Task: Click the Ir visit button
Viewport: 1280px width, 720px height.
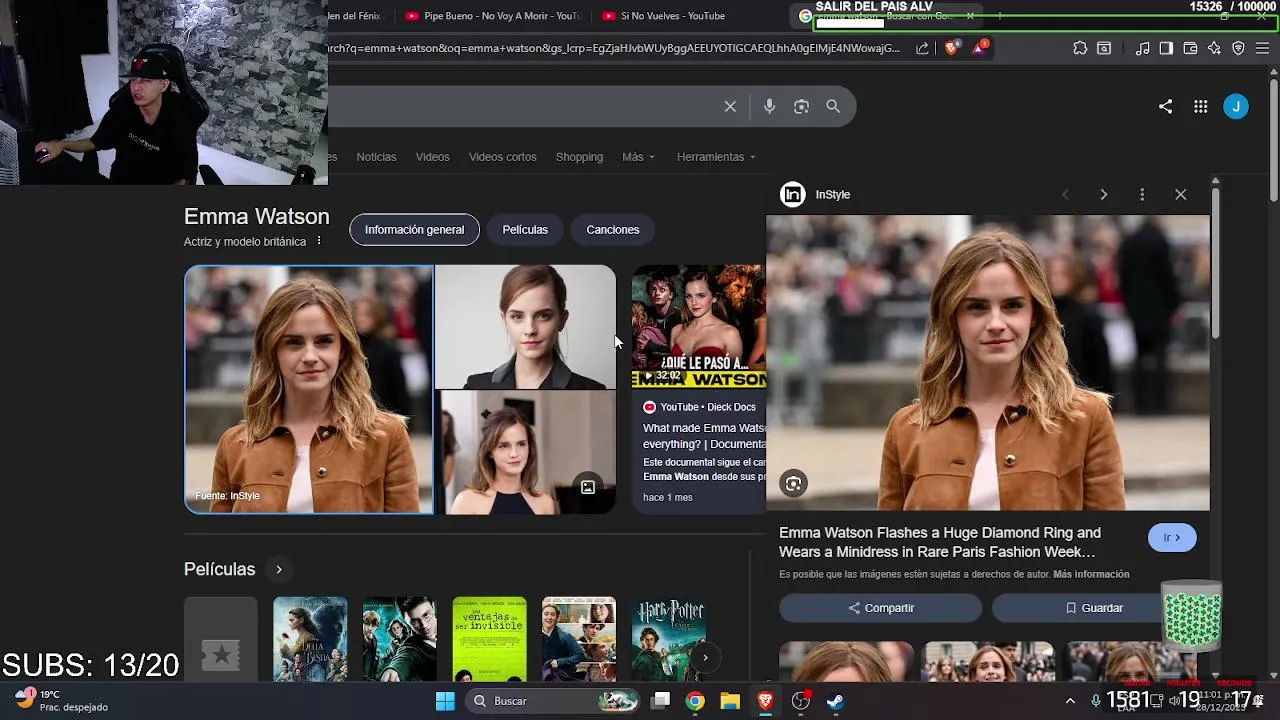Action: (1172, 537)
